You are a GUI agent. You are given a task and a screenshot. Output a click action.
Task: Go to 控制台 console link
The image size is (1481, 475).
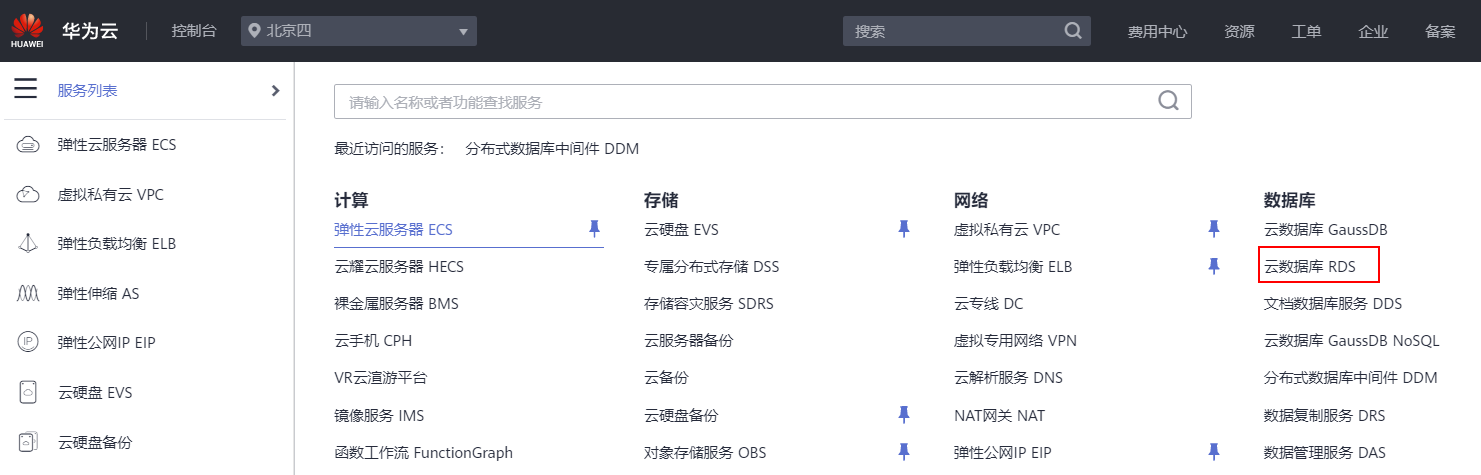click(194, 31)
